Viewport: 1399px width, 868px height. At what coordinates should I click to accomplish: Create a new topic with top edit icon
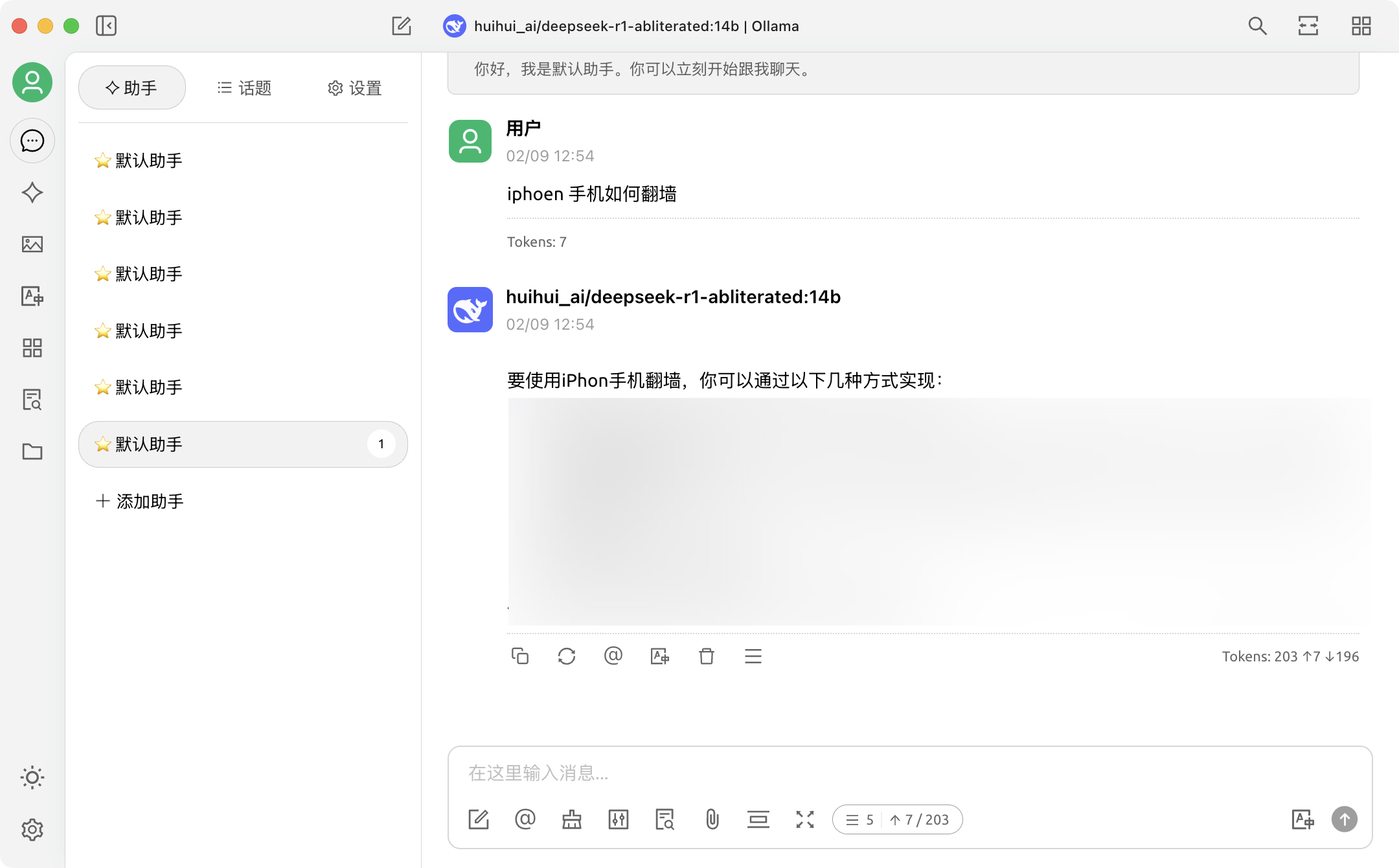click(402, 26)
